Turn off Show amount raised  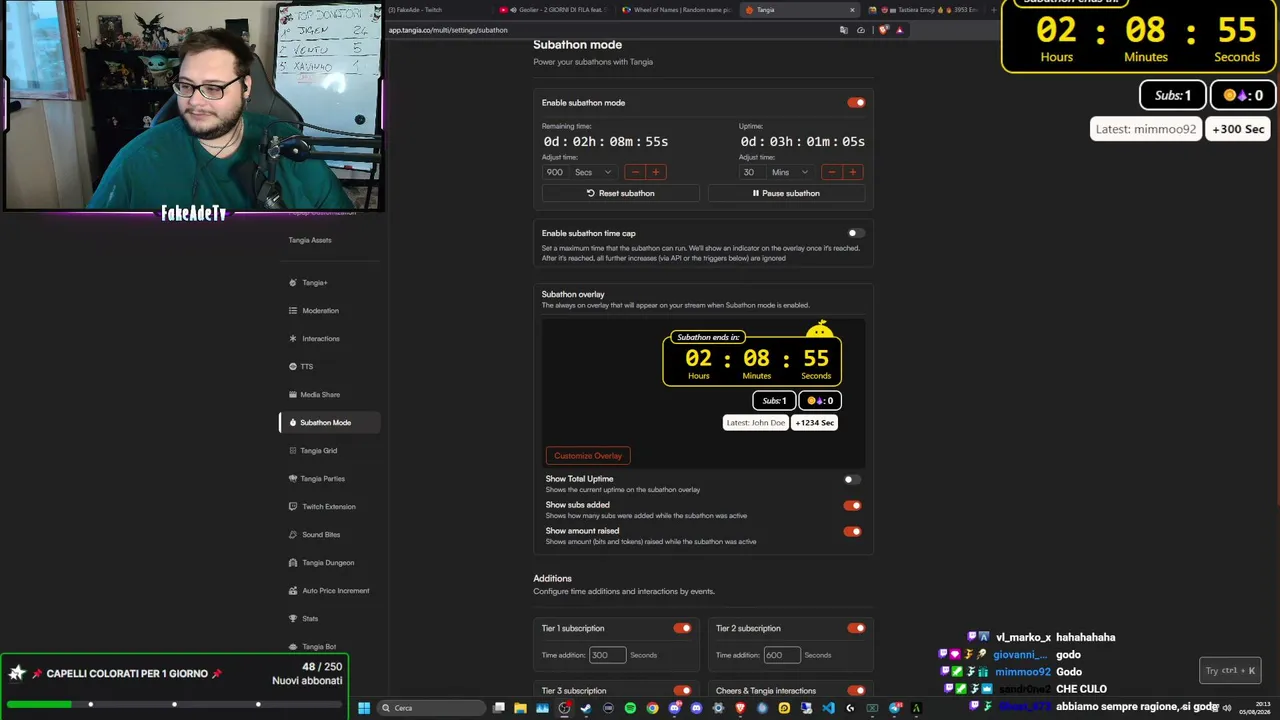(x=852, y=531)
